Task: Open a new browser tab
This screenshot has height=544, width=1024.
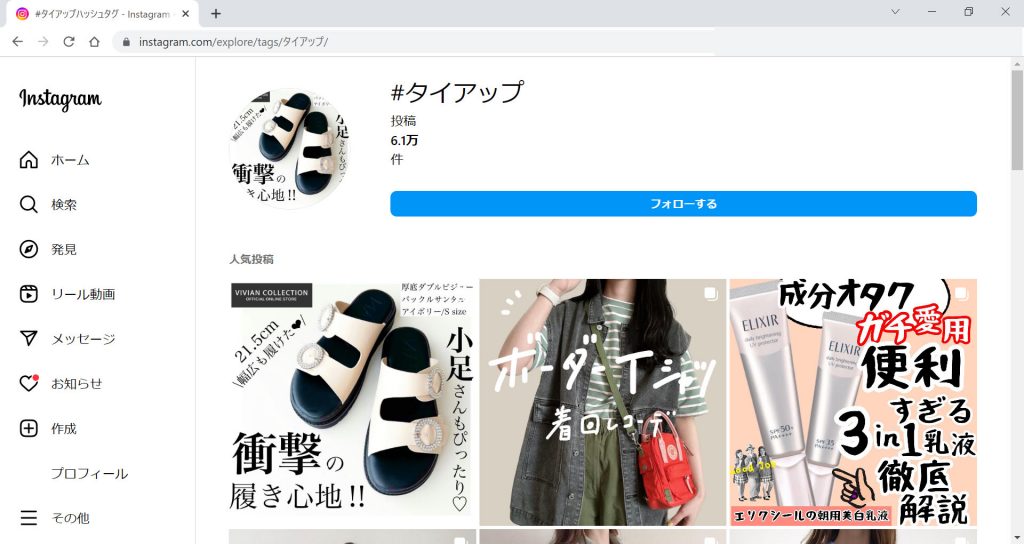Action: click(x=216, y=13)
